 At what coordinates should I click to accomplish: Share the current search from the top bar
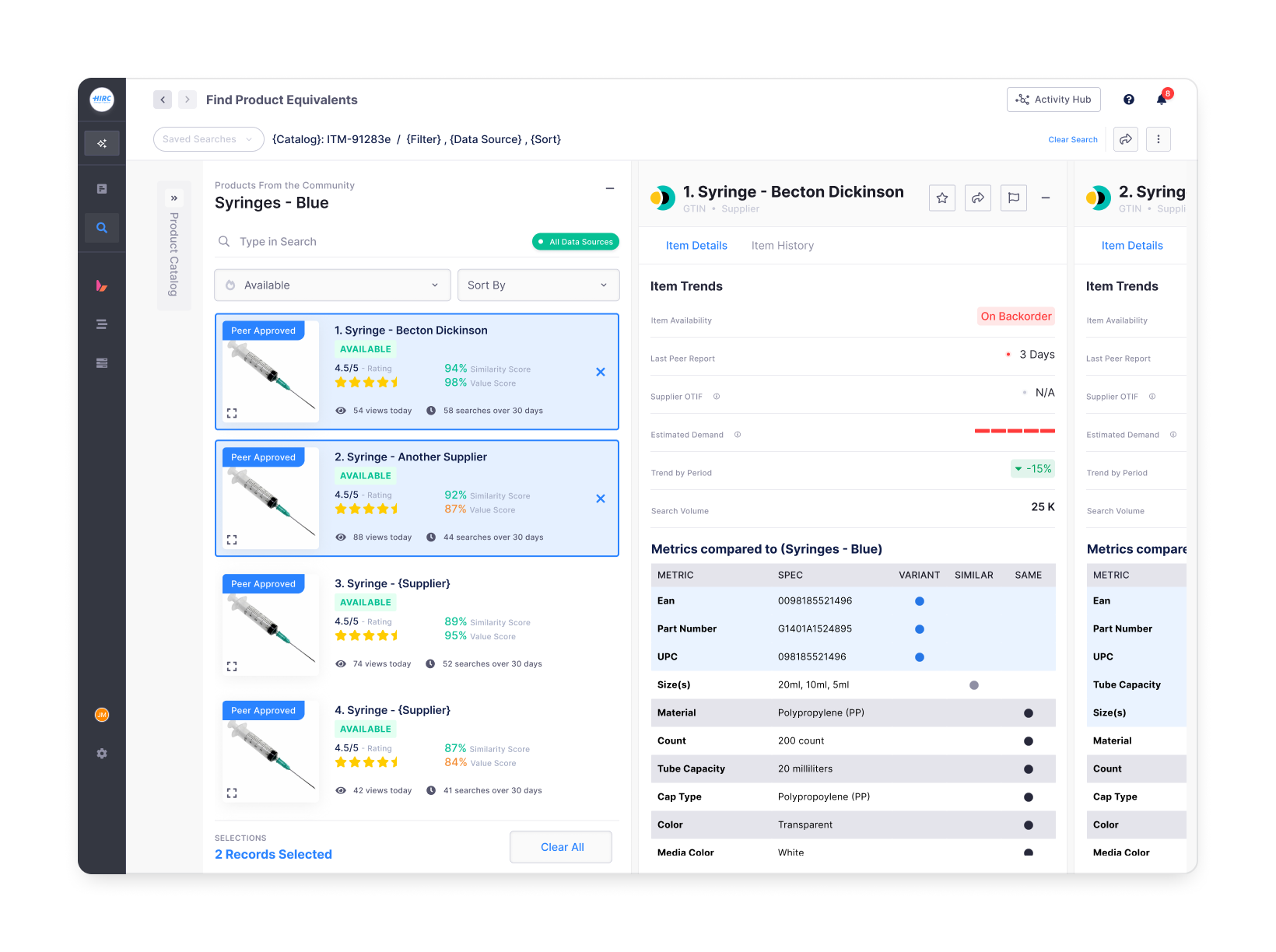click(1126, 139)
